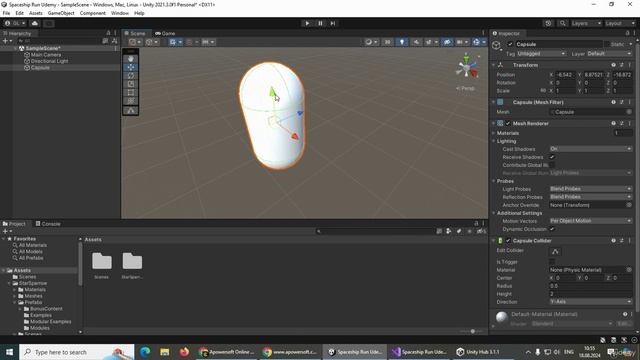The height and width of the screenshot is (360, 640).
Task: Click the Pause button
Action: click(320, 23)
